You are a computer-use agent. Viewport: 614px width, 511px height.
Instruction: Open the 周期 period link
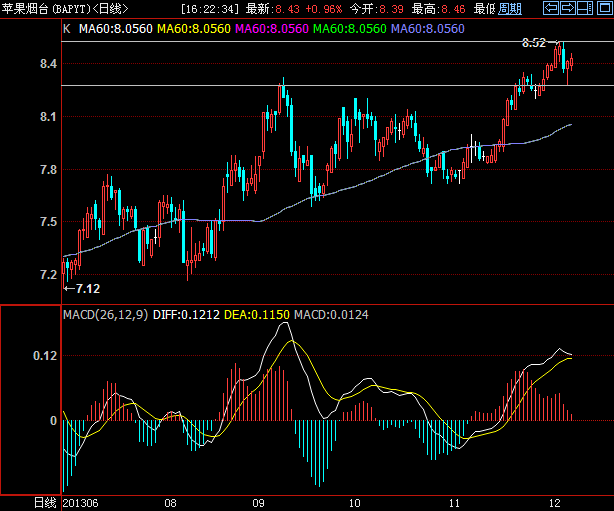tap(509, 9)
